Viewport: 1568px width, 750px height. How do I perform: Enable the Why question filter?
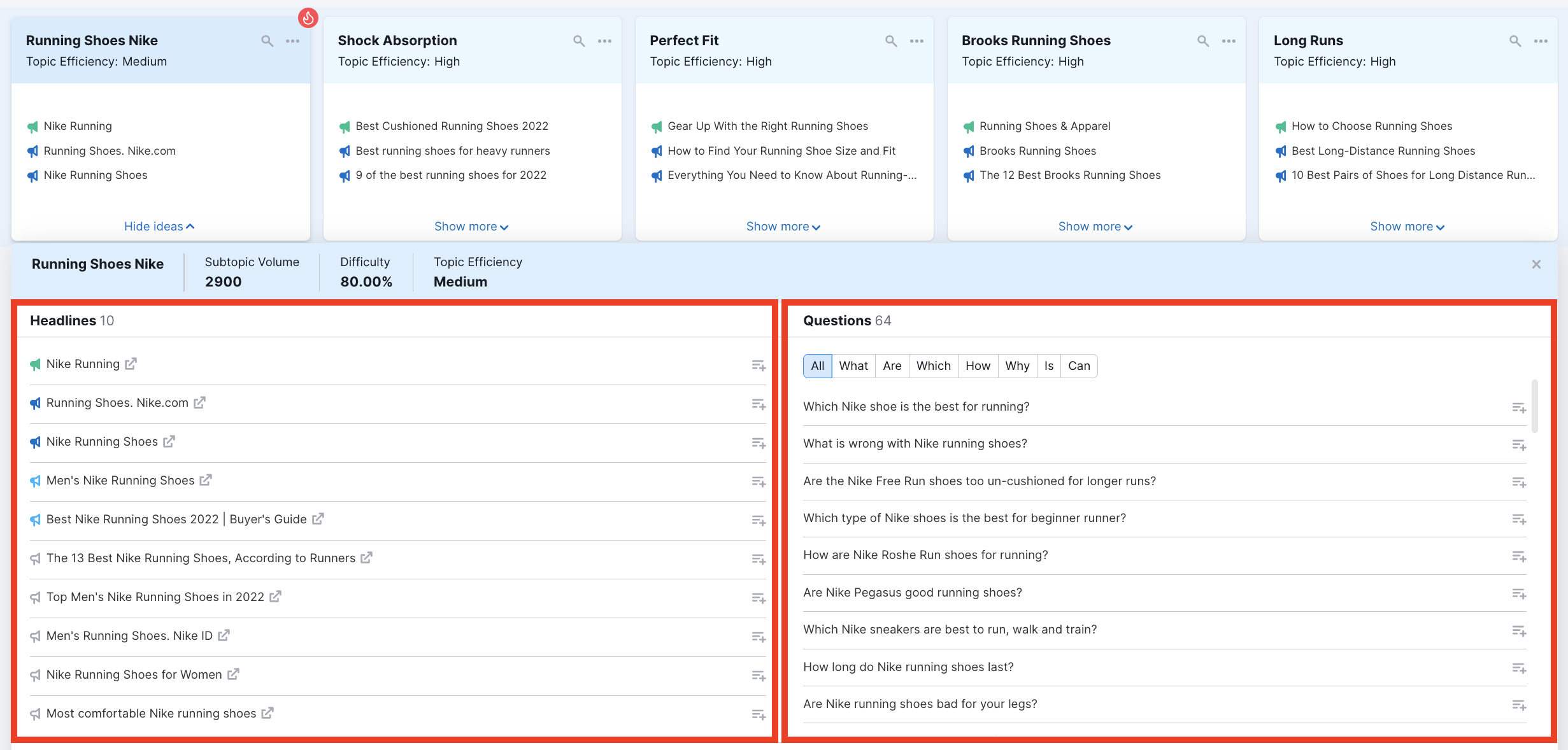point(1017,365)
